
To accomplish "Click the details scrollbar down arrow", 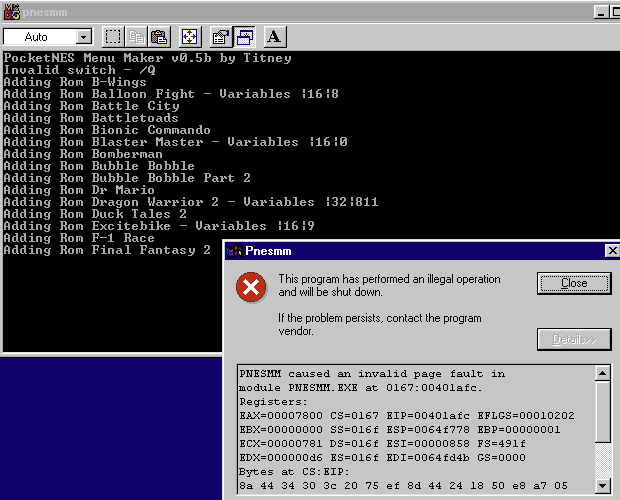I will tap(603, 485).
